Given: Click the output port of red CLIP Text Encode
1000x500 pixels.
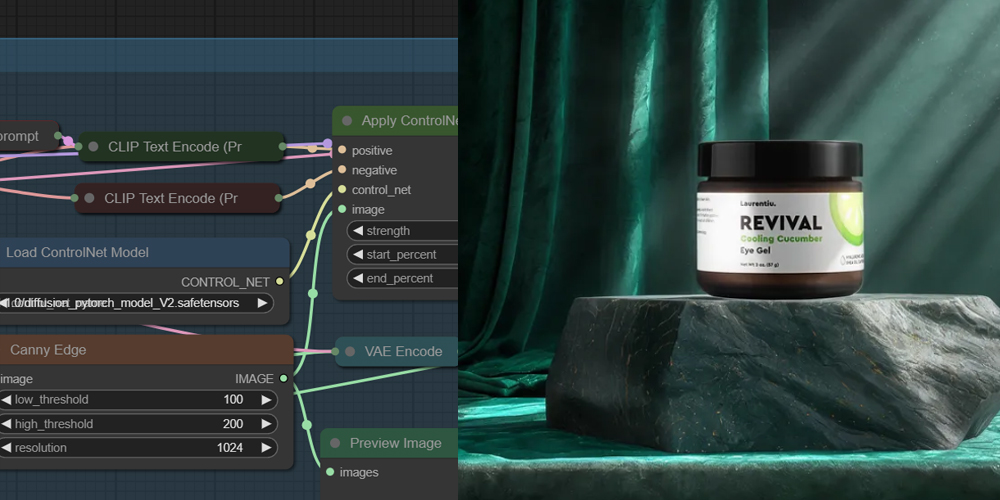Looking at the screenshot, I should [x=279, y=198].
